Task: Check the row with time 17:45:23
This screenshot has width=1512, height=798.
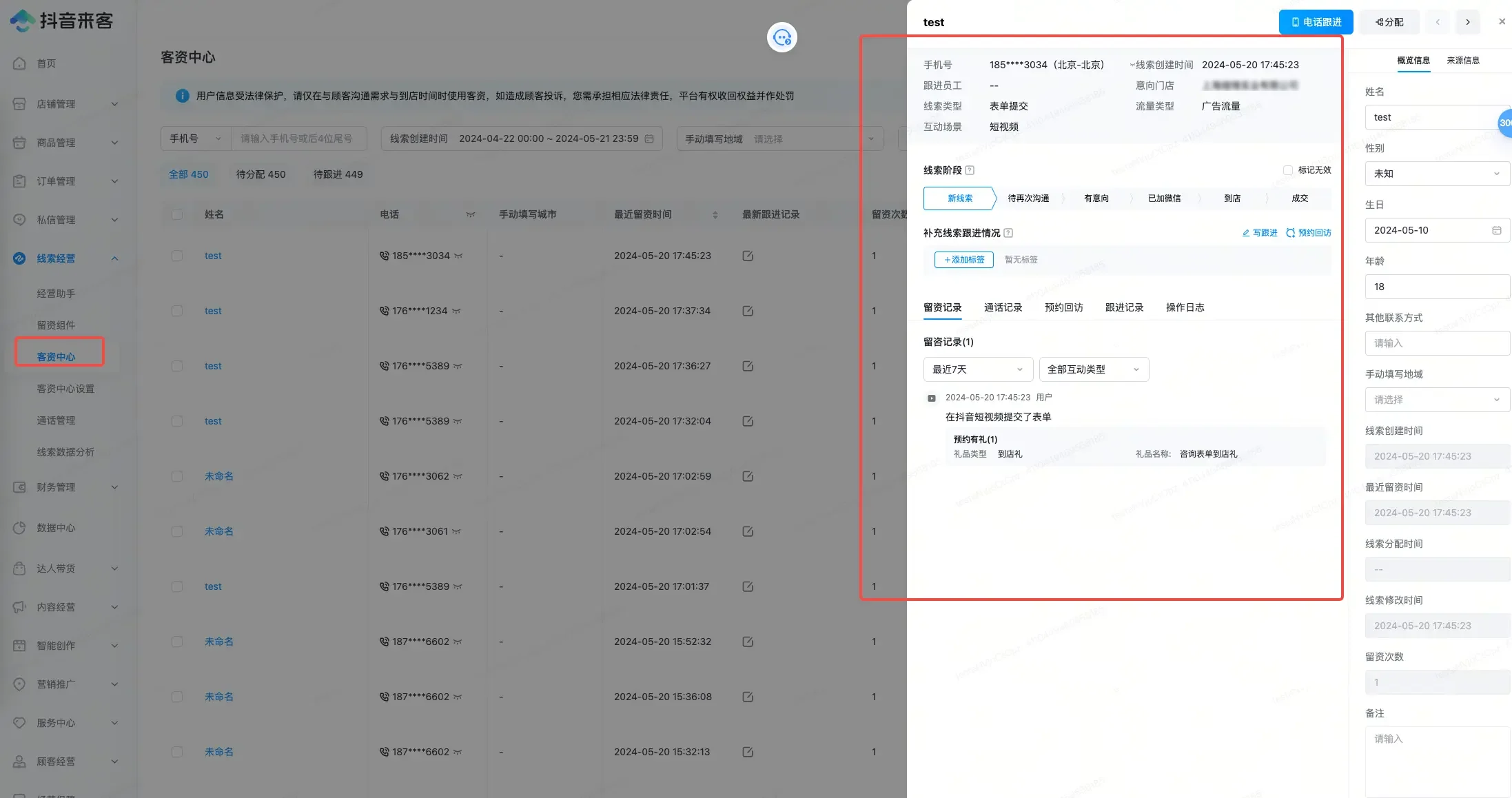Action: 177,256
